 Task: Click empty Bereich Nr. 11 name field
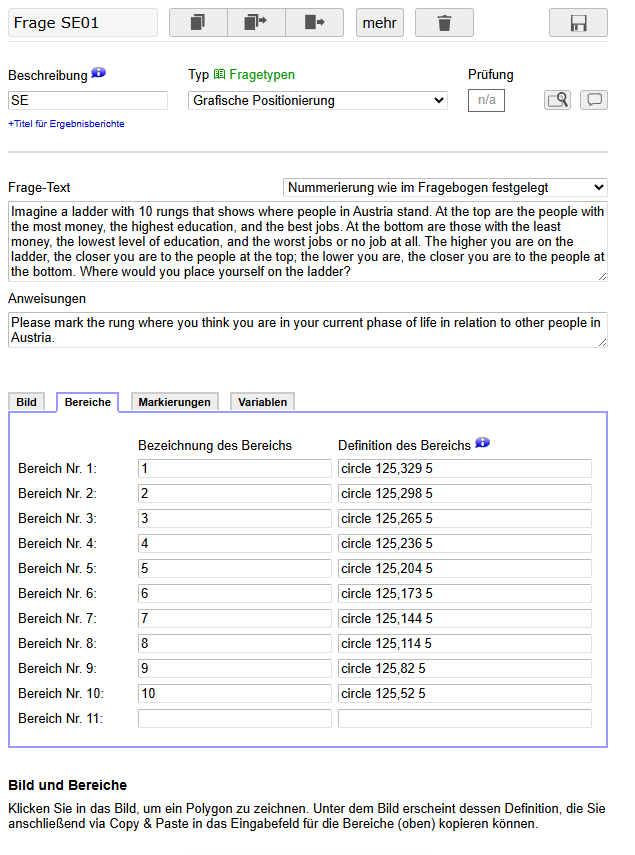(234, 718)
